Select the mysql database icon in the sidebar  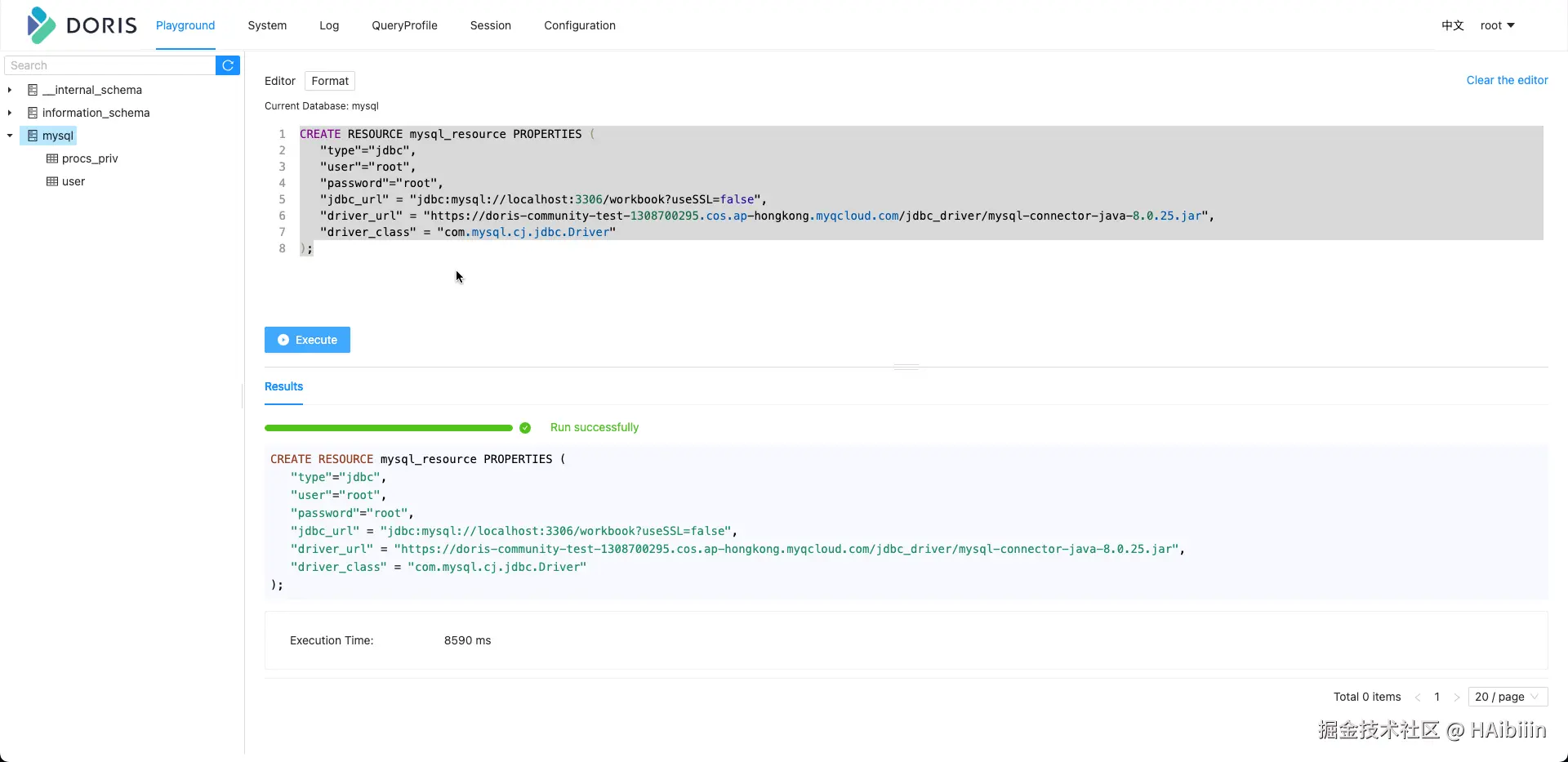point(31,136)
